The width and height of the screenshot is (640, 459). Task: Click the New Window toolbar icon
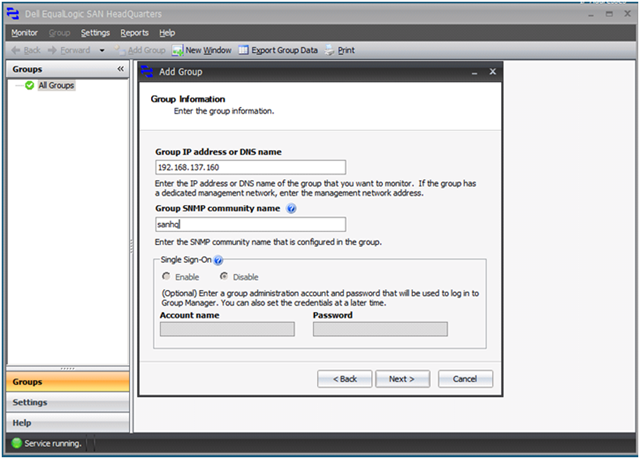pos(177,50)
